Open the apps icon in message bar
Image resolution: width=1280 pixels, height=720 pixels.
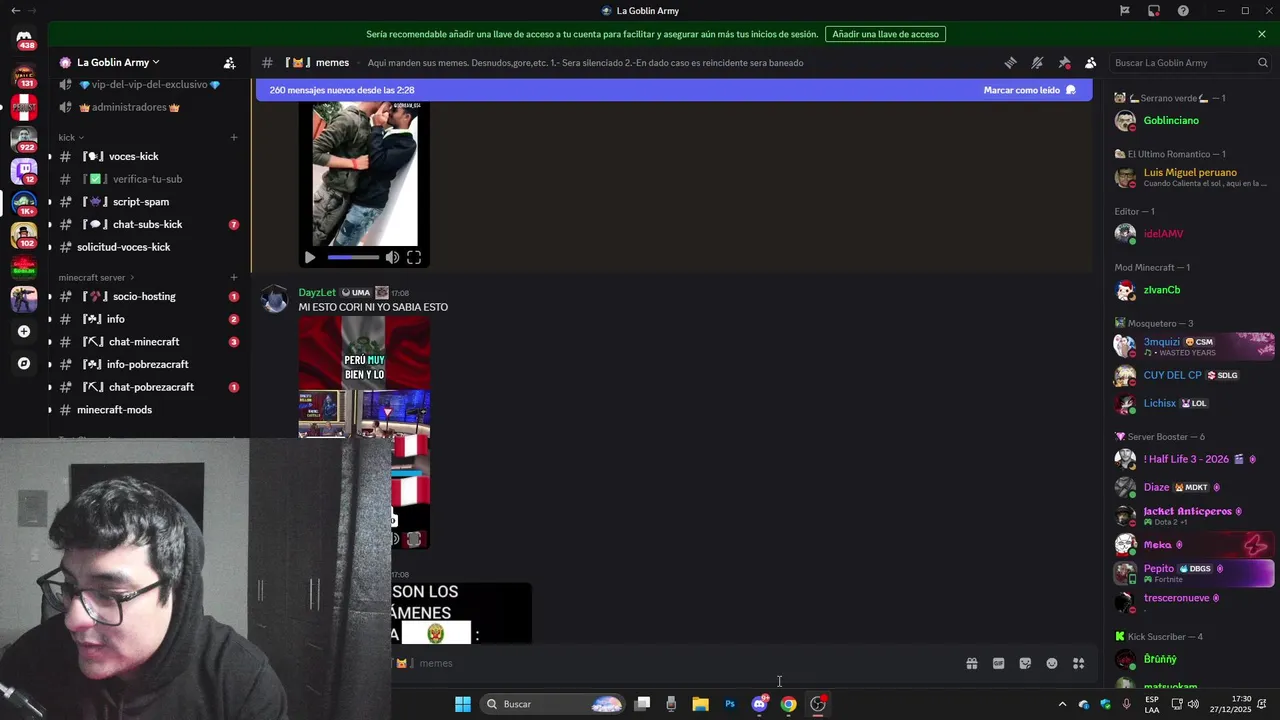[x=1079, y=663]
